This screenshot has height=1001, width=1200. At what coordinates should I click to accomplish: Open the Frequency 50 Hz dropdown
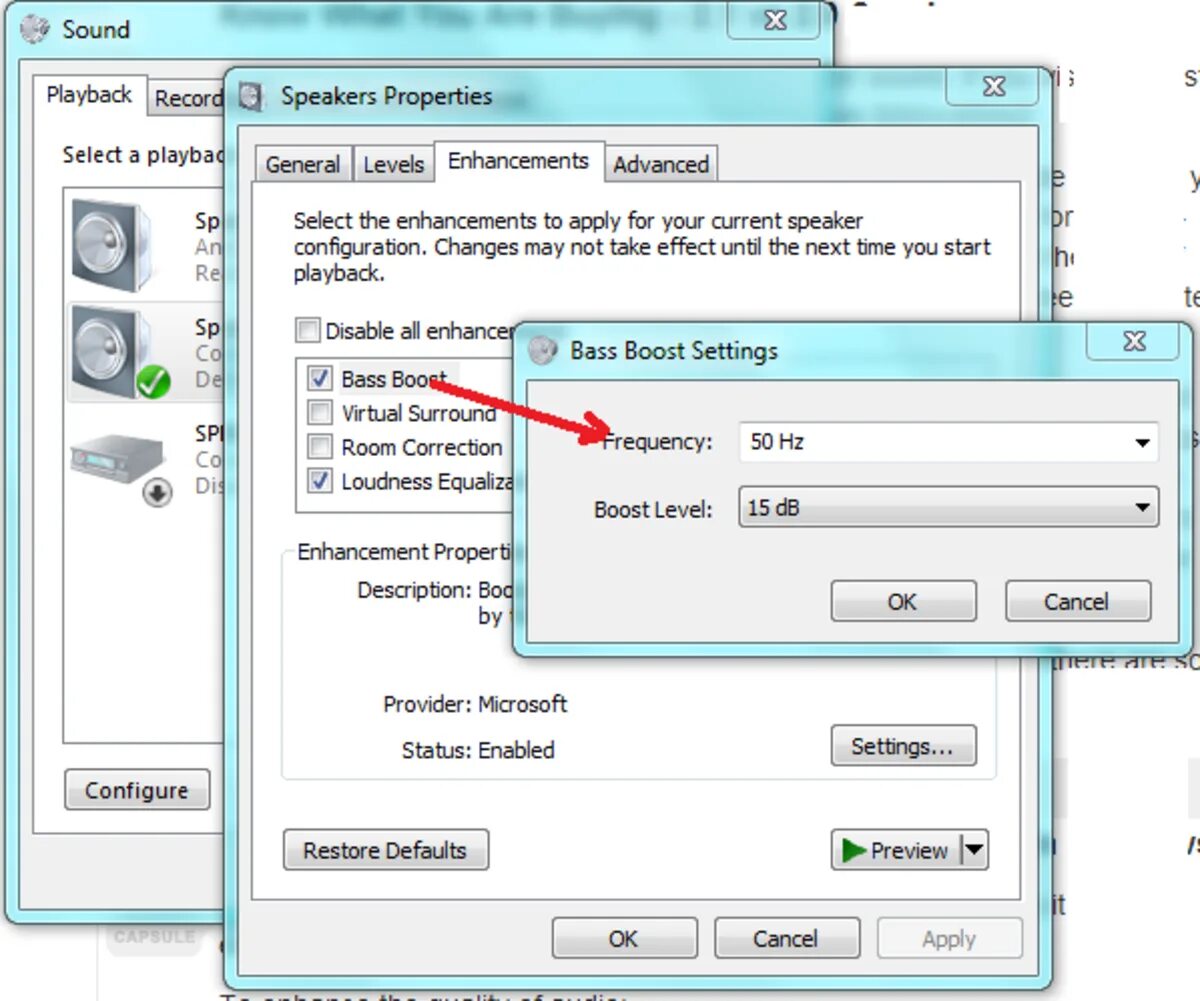pos(948,441)
